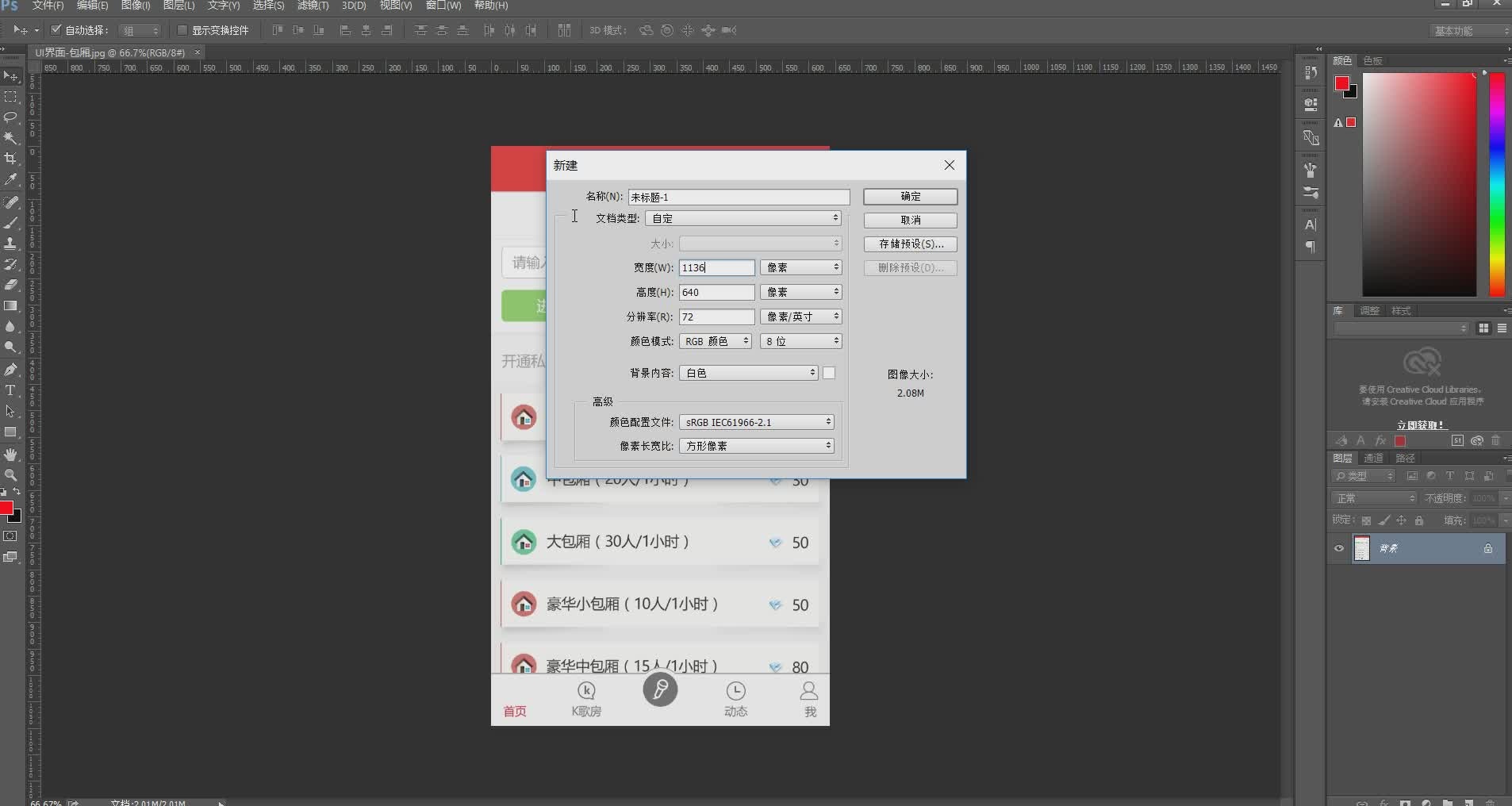This screenshot has width=1512, height=806.
Task: Open the 滤镜(T) menu
Action: coord(313,6)
